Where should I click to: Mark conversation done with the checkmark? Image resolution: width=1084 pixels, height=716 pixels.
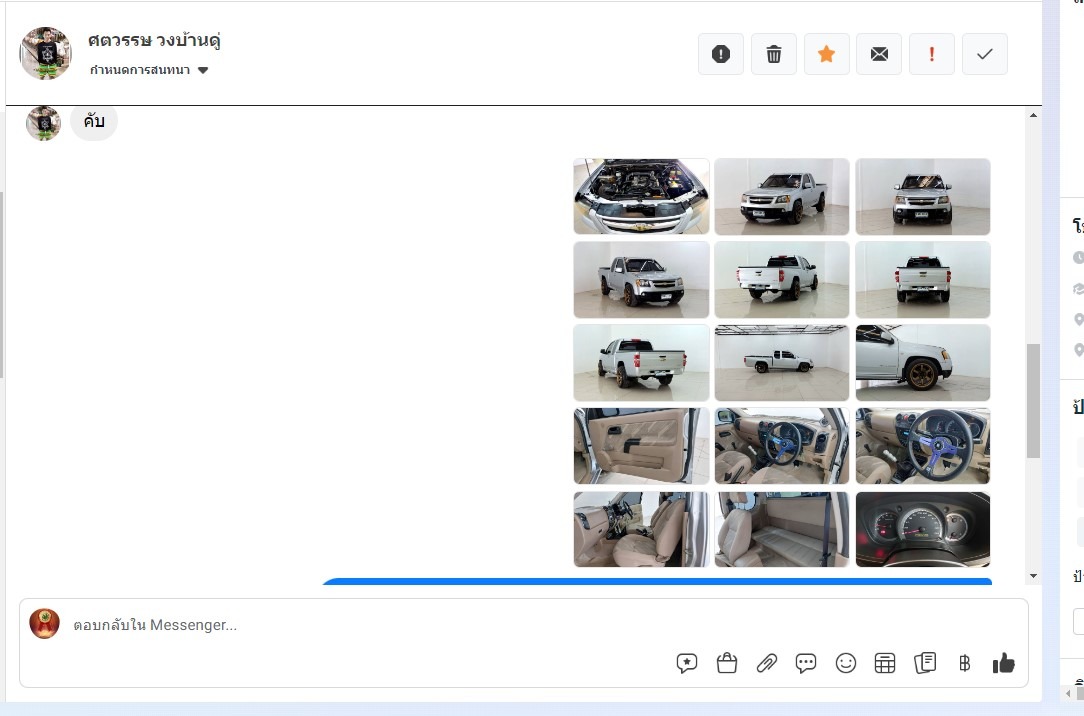pos(984,54)
